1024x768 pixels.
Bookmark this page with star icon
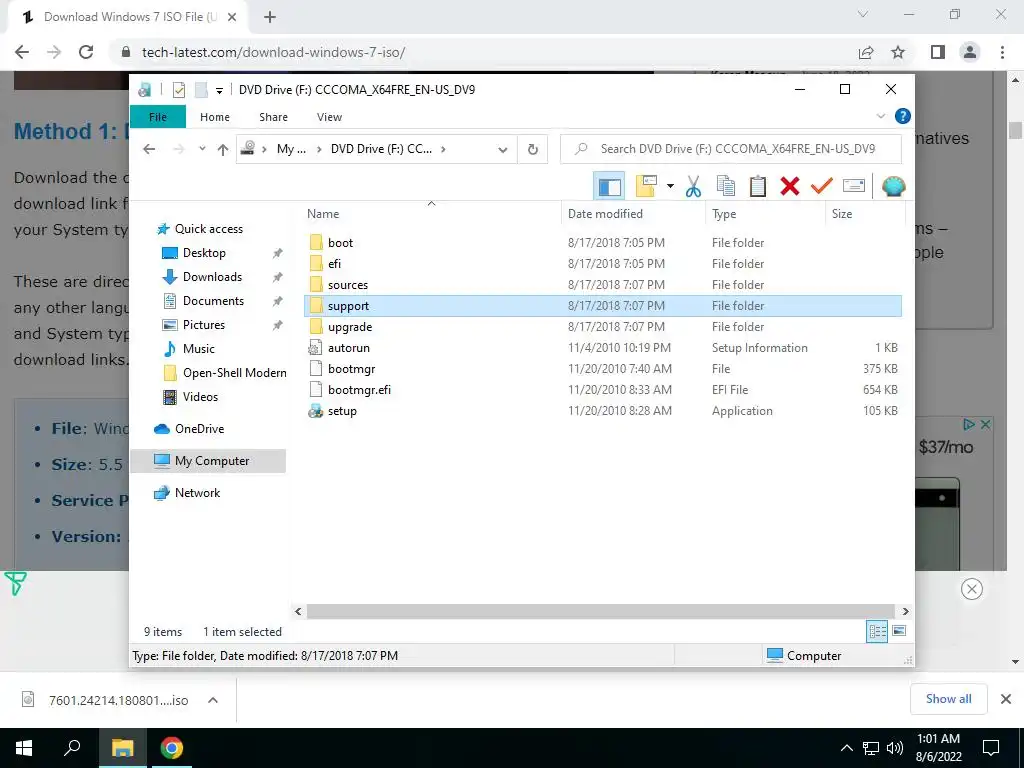[898, 52]
